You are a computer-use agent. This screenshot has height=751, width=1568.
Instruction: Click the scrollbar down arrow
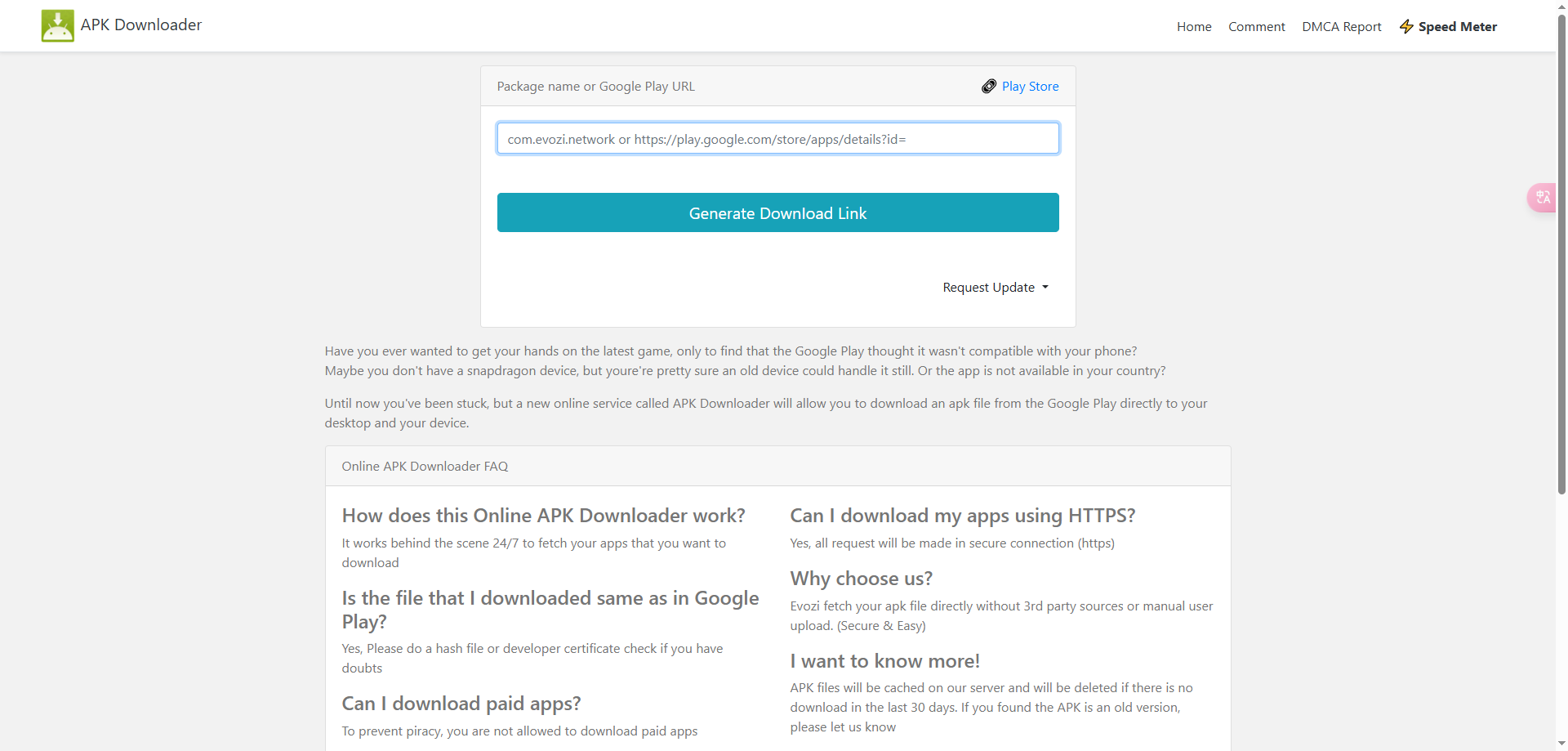(x=1561, y=744)
